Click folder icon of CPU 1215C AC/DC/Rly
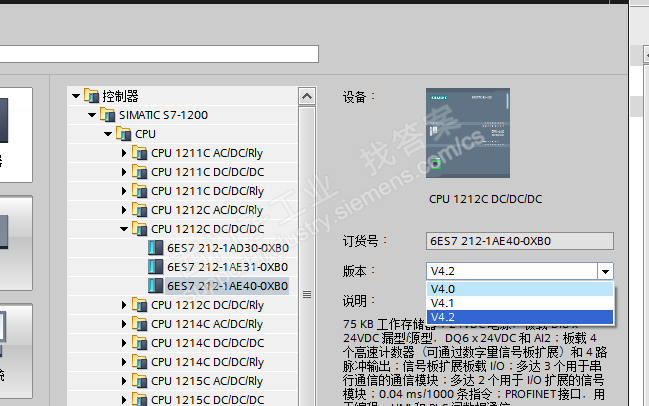 tap(140, 381)
